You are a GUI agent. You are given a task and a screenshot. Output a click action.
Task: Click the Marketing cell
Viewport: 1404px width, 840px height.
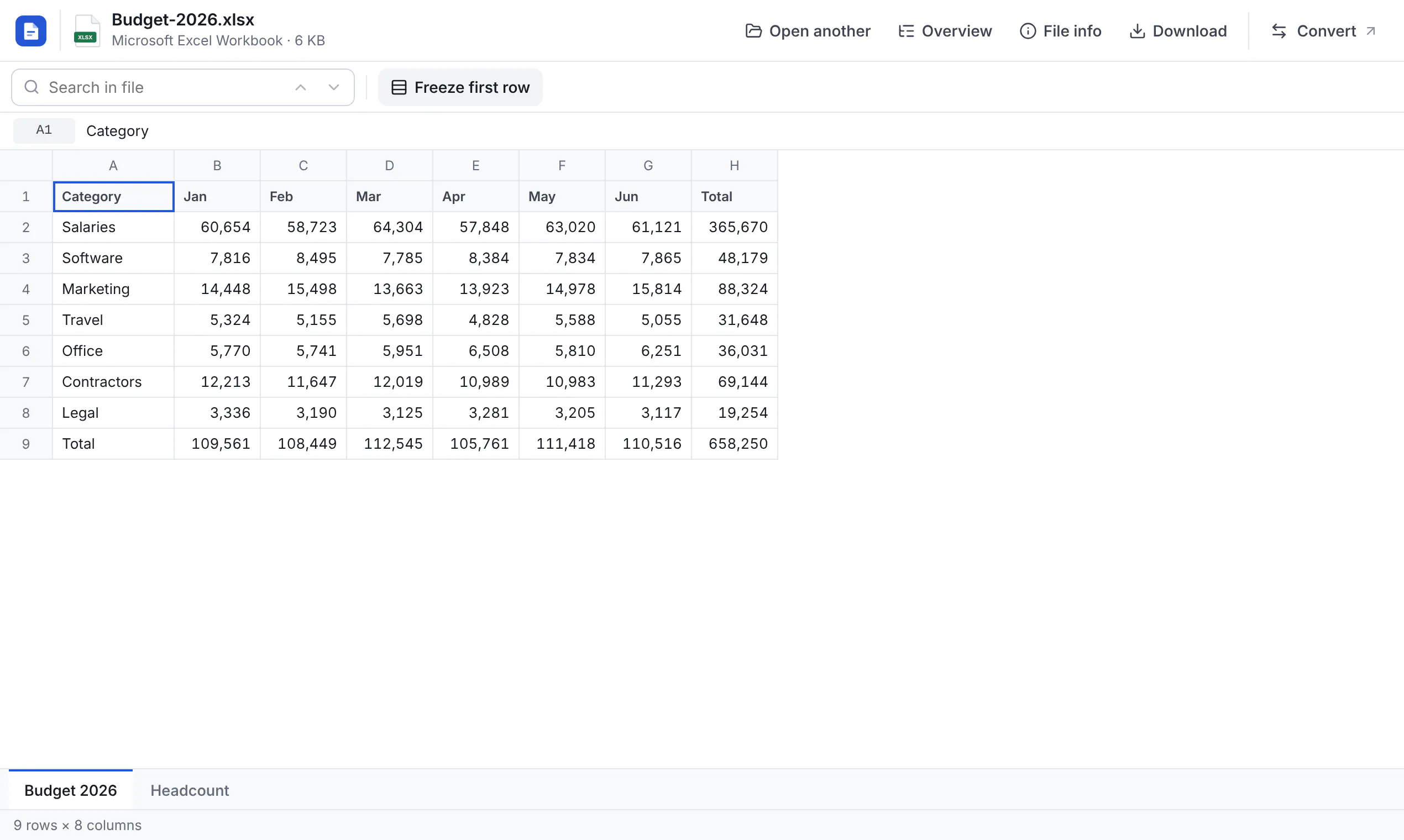click(113, 289)
